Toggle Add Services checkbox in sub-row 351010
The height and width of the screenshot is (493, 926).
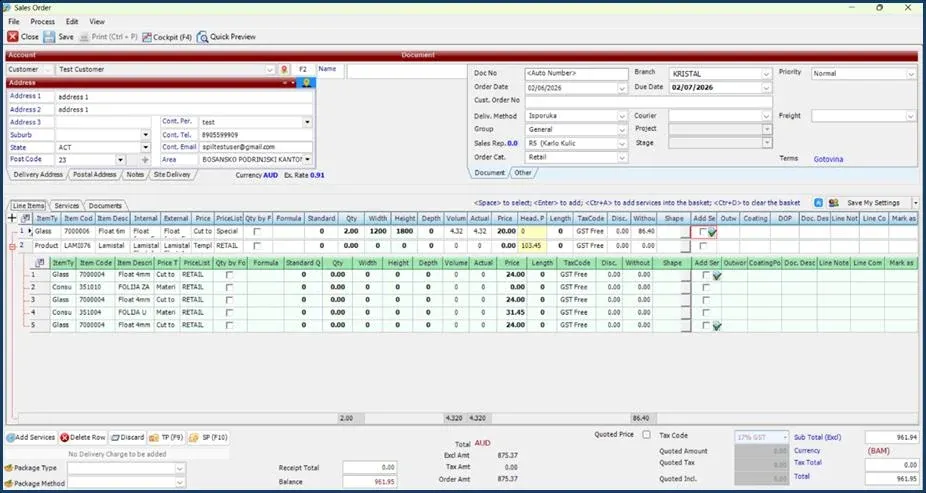pos(706,288)
